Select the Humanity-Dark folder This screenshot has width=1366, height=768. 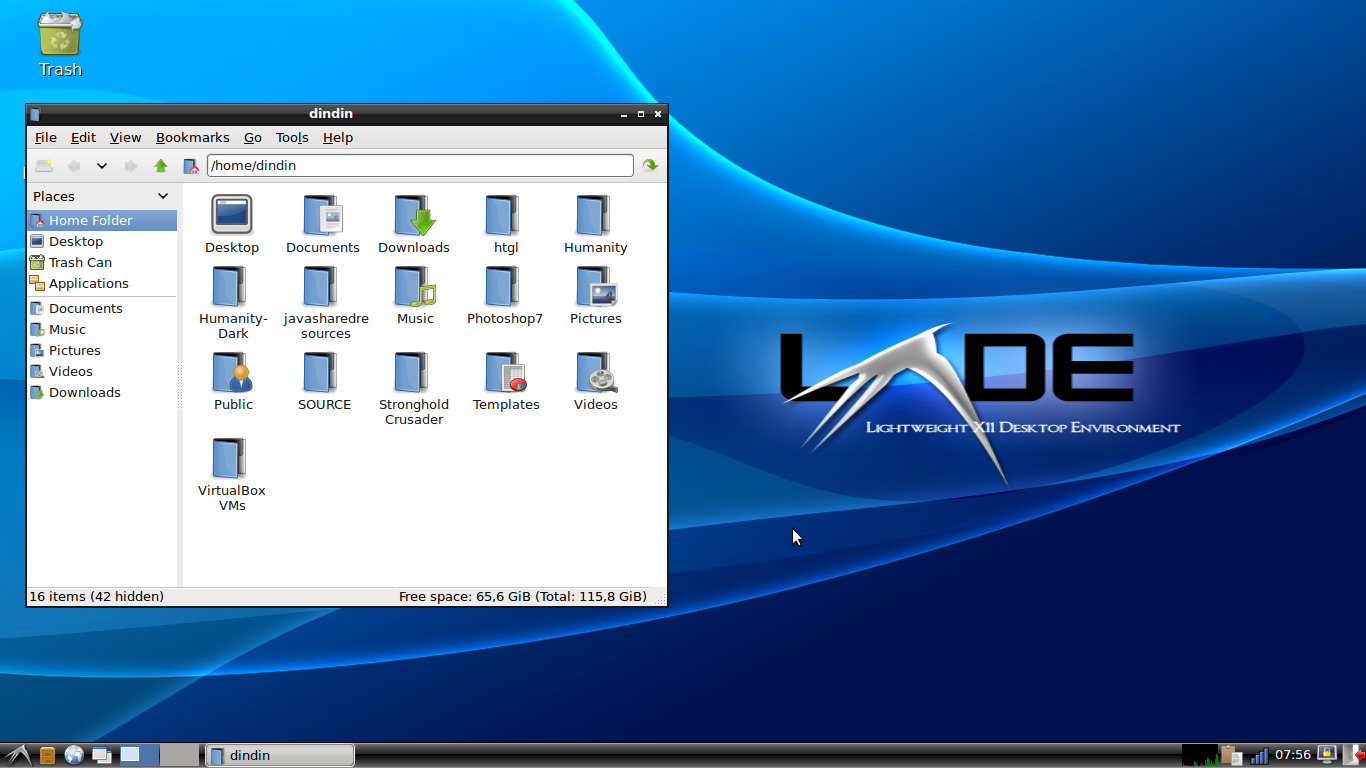pyautogui.click(x=232, y=302)
